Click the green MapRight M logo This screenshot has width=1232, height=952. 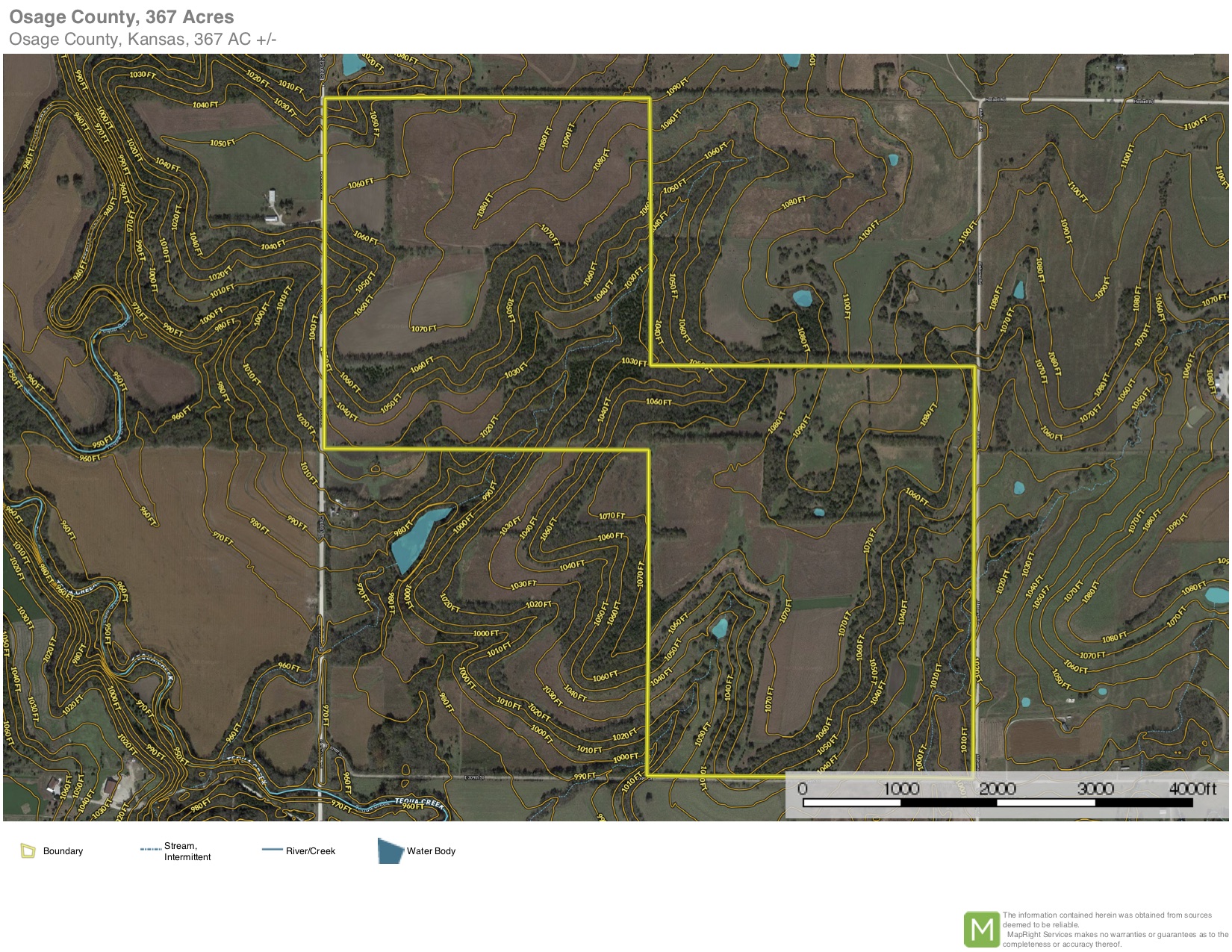coord(981,930)
